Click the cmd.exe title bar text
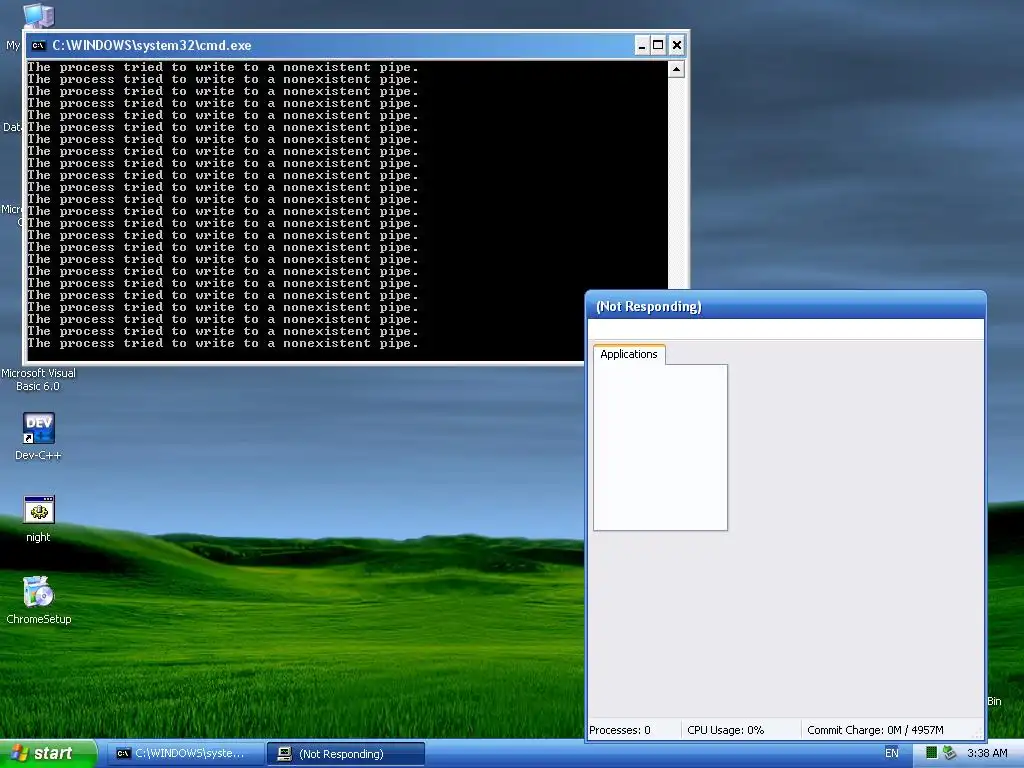The width and height of the screenshot is (1024, 768). coord(152,45)
